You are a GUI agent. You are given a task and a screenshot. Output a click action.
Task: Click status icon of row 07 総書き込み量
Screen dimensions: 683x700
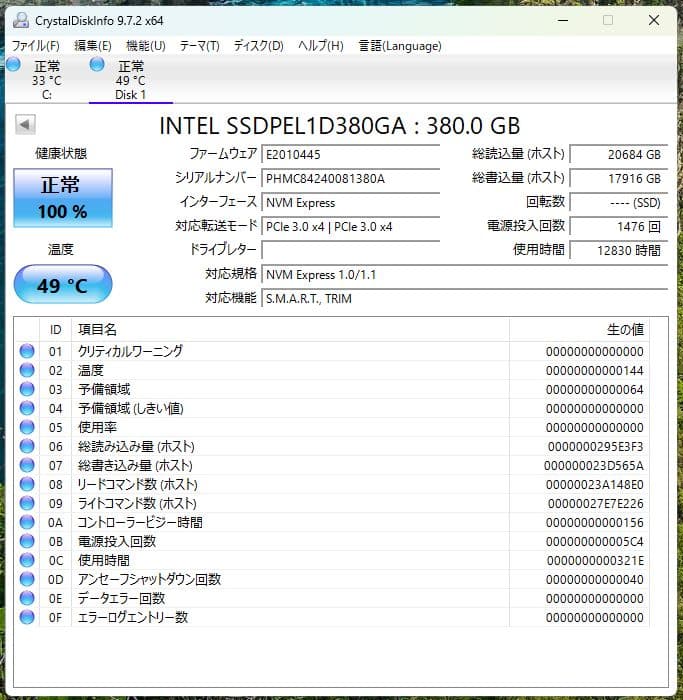(x=27, y=465)
